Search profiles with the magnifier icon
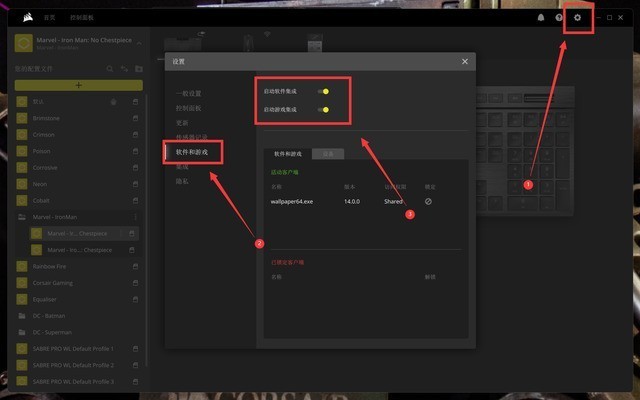 click(110, 69)
